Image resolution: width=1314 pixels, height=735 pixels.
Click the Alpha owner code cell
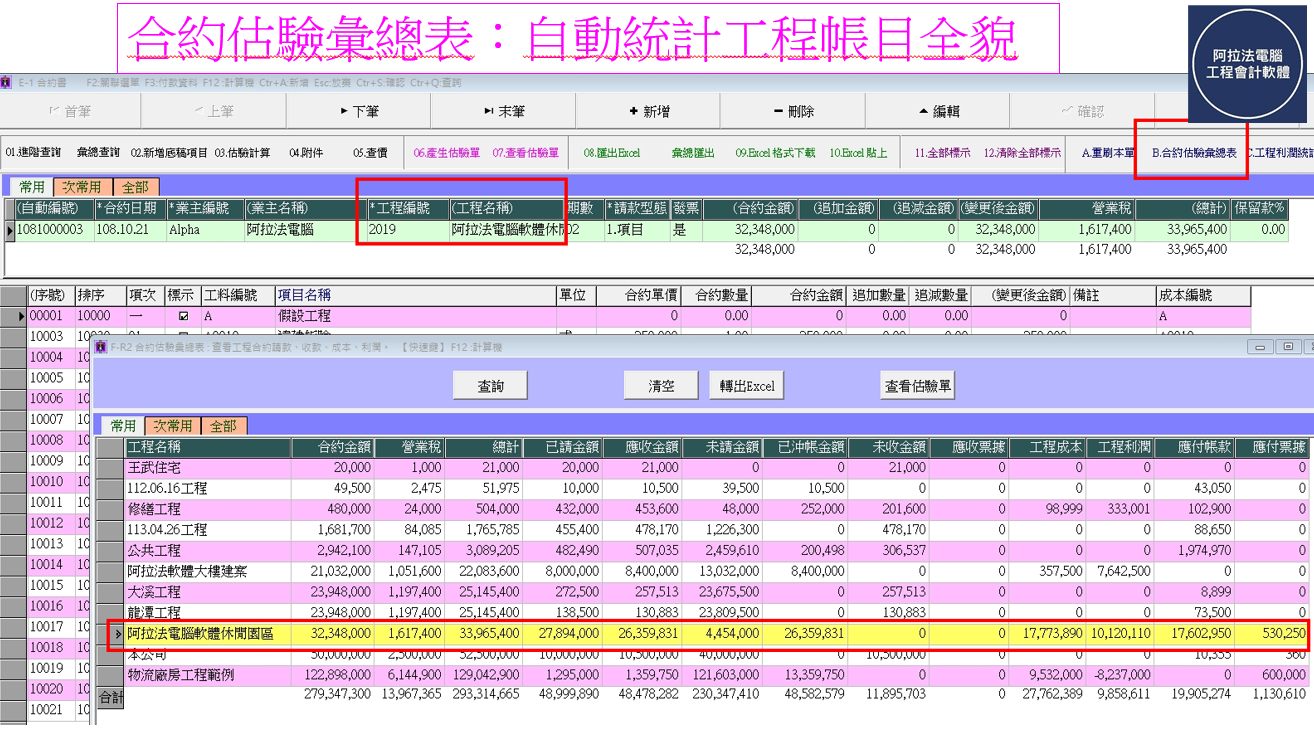(x=206, y=230)
